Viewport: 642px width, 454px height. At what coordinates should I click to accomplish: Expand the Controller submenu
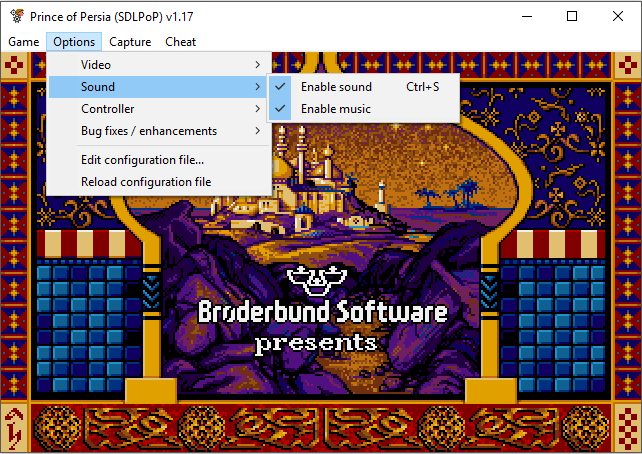tap(159, 109)
